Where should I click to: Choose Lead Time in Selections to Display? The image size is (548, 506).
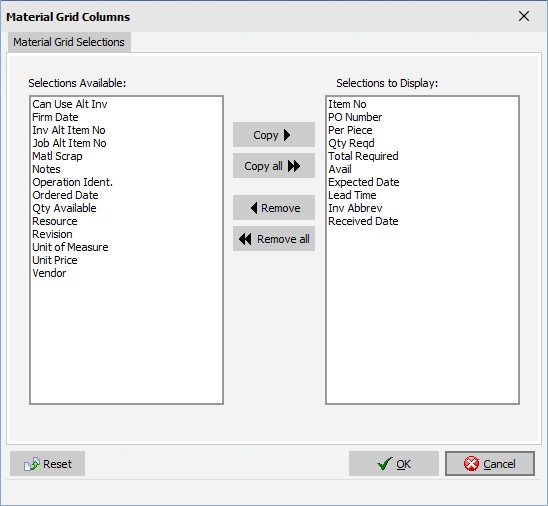[352, 195]
